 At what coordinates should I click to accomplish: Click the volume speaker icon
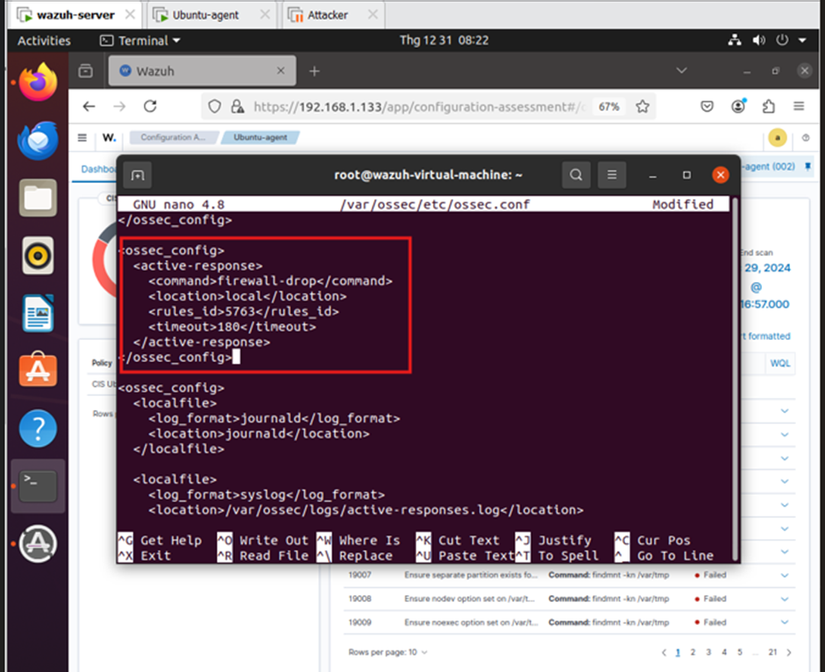758,41
